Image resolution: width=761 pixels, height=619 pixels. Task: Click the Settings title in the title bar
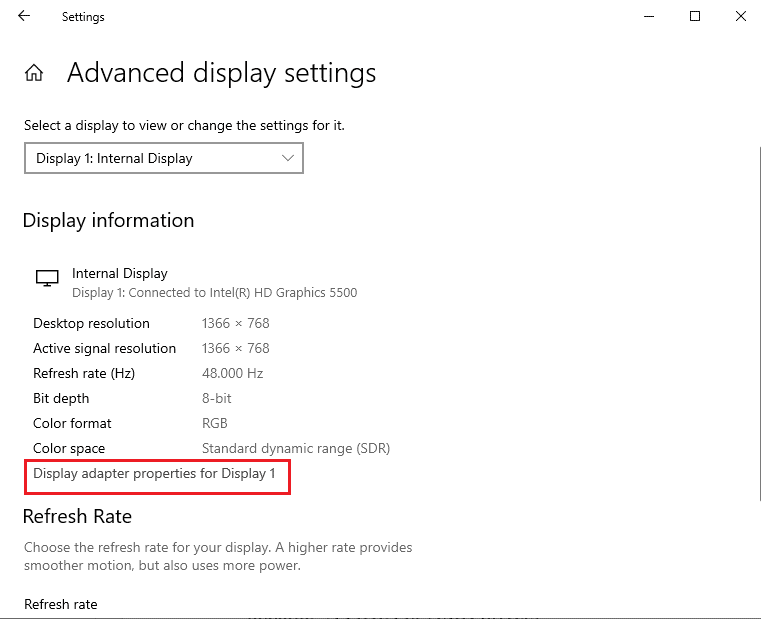coord(83,17)
